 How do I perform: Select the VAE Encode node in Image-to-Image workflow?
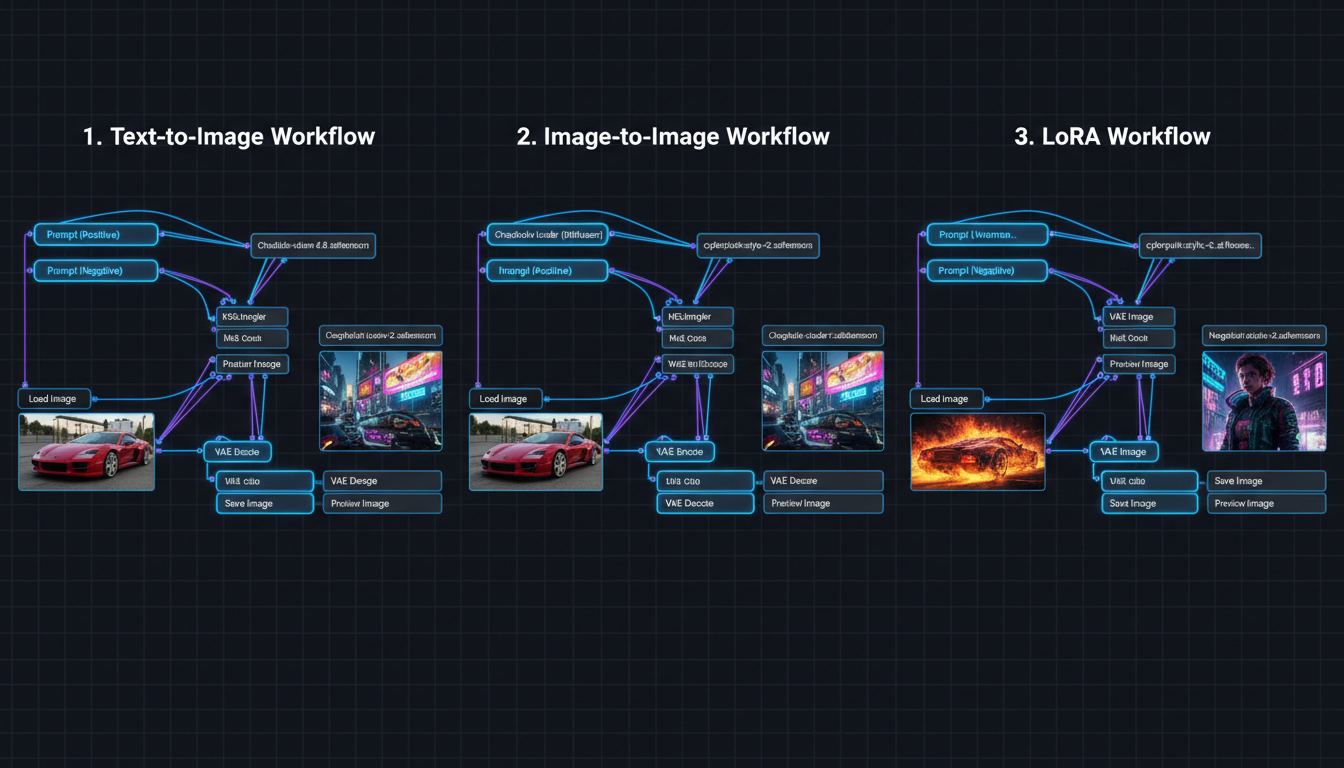pos(681,451)
